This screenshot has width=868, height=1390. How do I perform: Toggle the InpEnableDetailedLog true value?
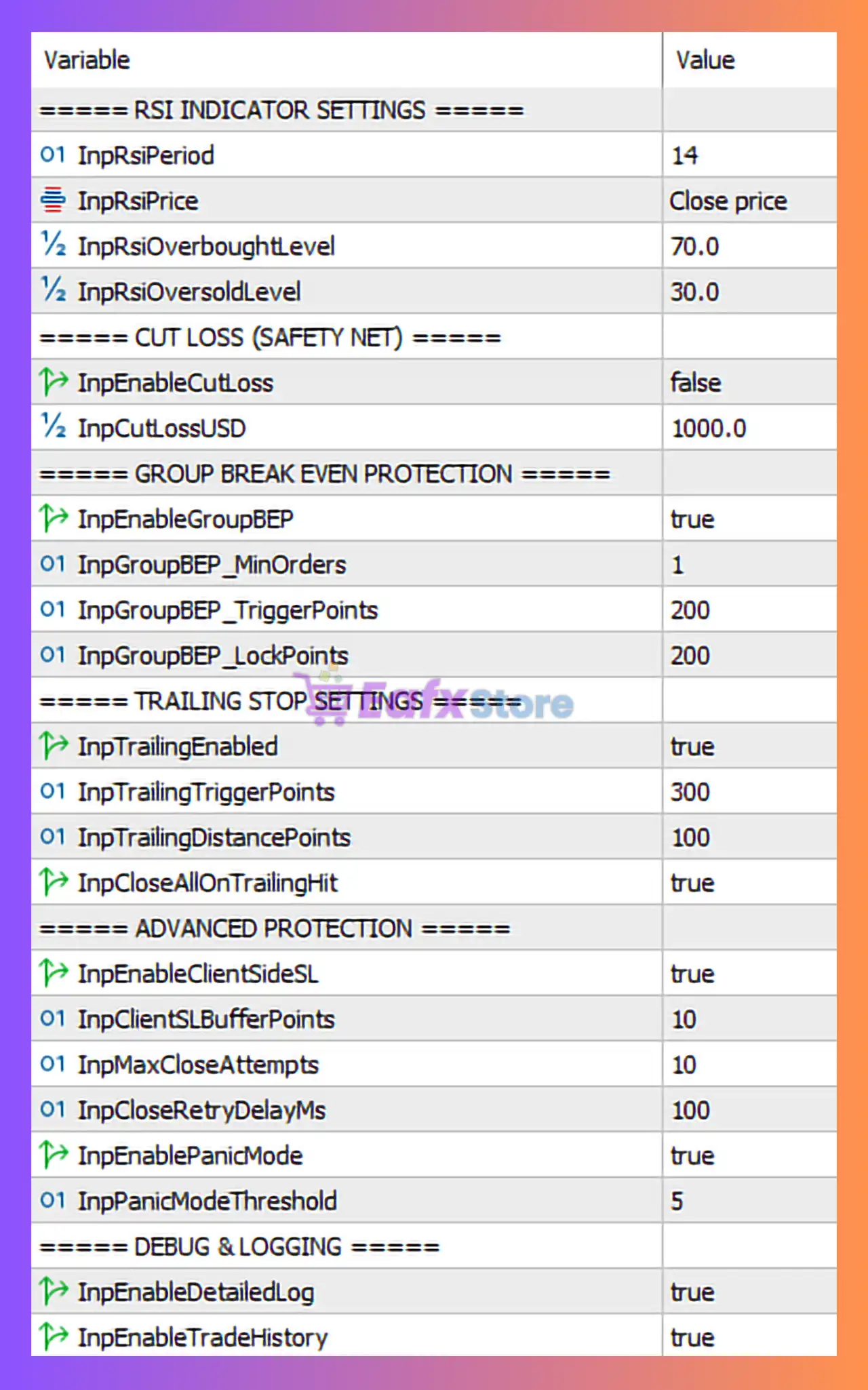[x=692, y=1292]
